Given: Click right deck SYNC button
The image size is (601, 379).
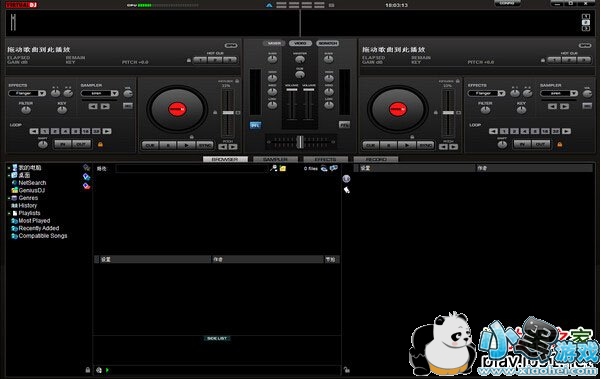Looking at the screenshot, I should (x=425, y=146).
